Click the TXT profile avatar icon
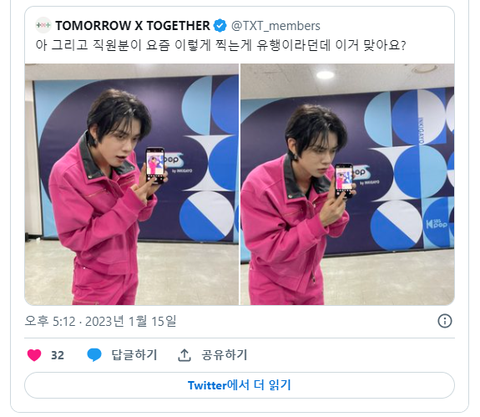 coord(43,25)
